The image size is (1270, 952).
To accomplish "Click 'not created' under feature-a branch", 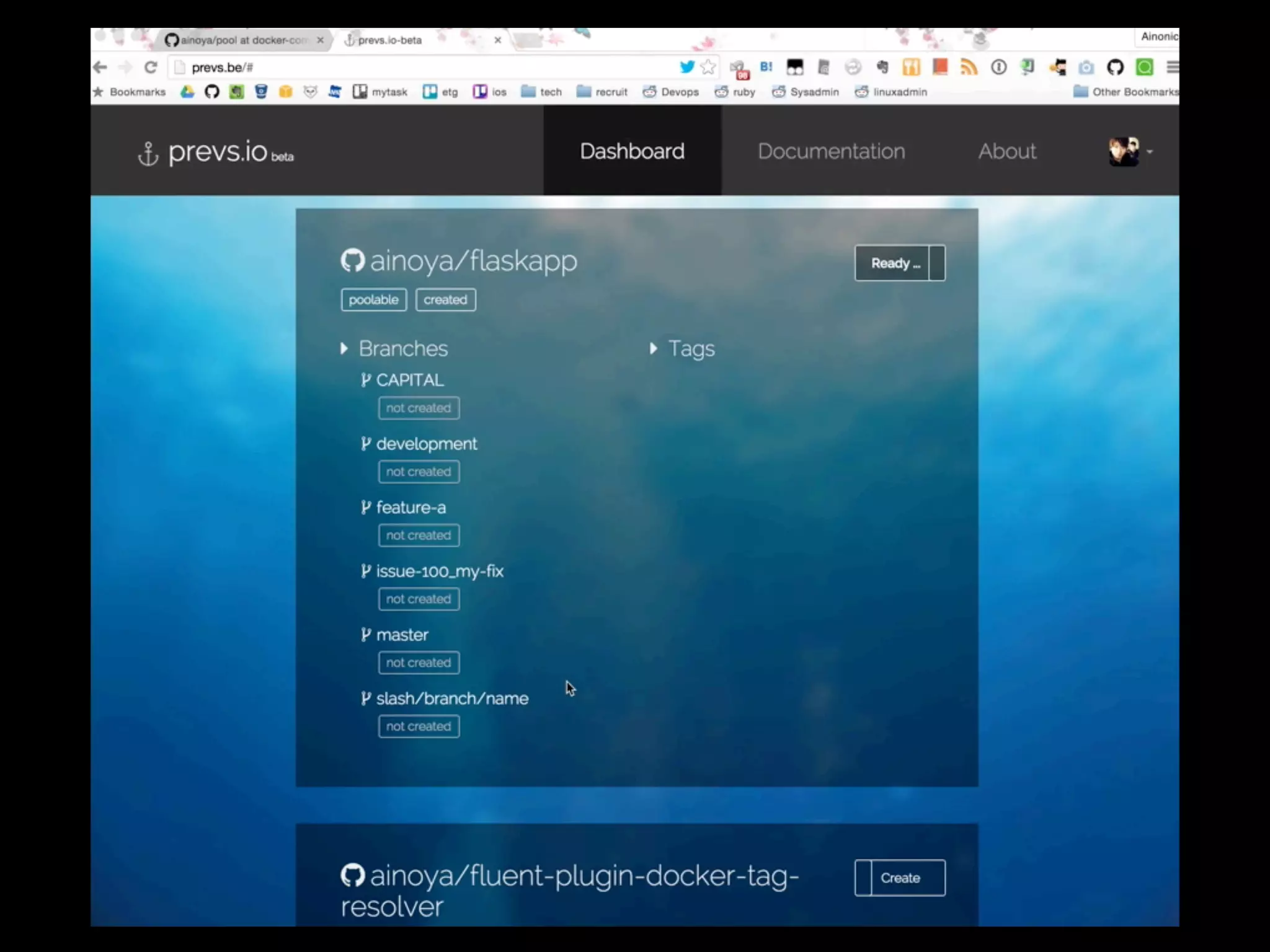I will (x=419, y=535).
